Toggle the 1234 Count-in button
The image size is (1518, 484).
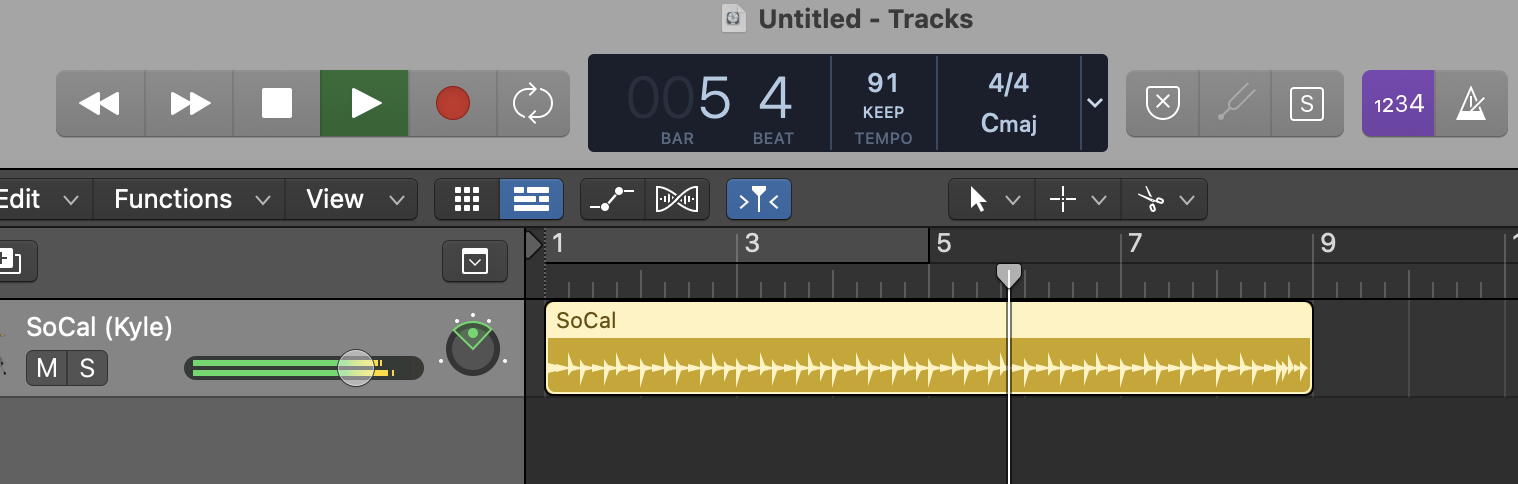pyautogui.click(x=1398, y=103)
